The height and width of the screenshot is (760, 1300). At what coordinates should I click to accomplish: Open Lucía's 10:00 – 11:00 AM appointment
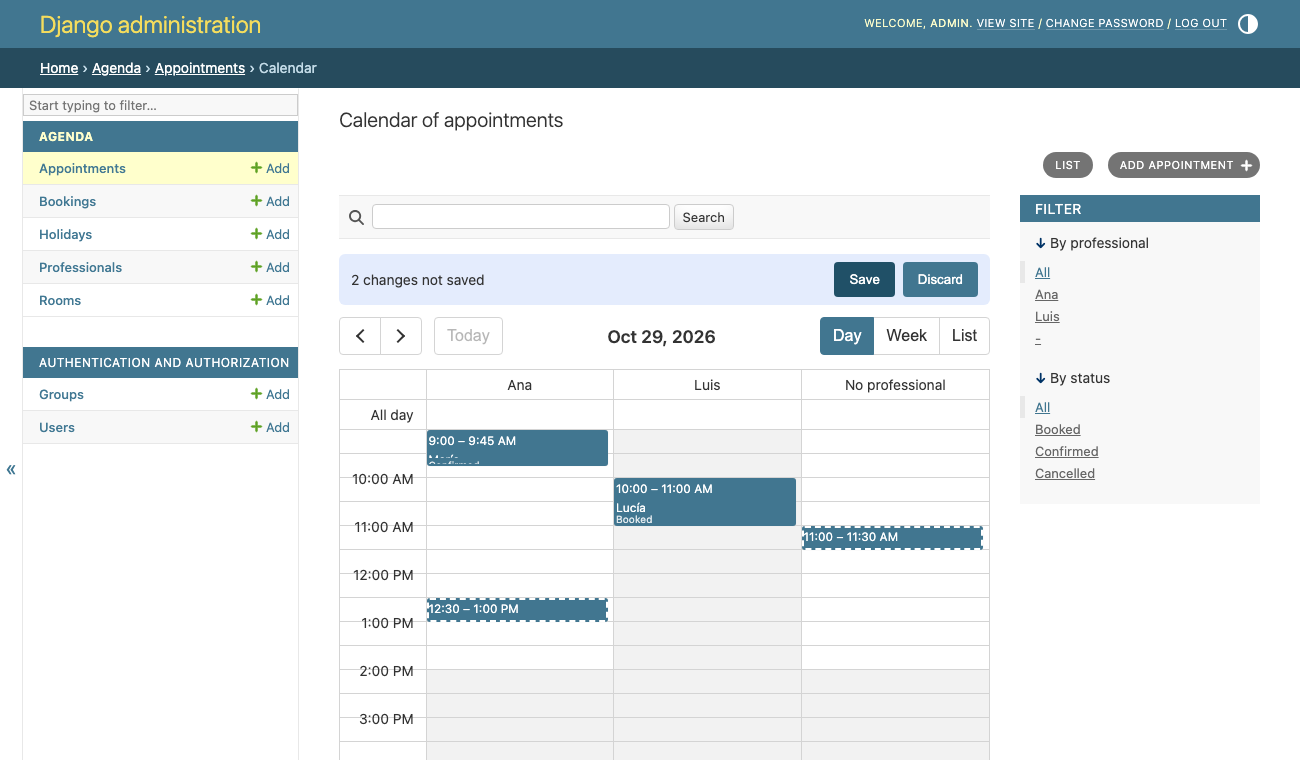coord(705,502)
